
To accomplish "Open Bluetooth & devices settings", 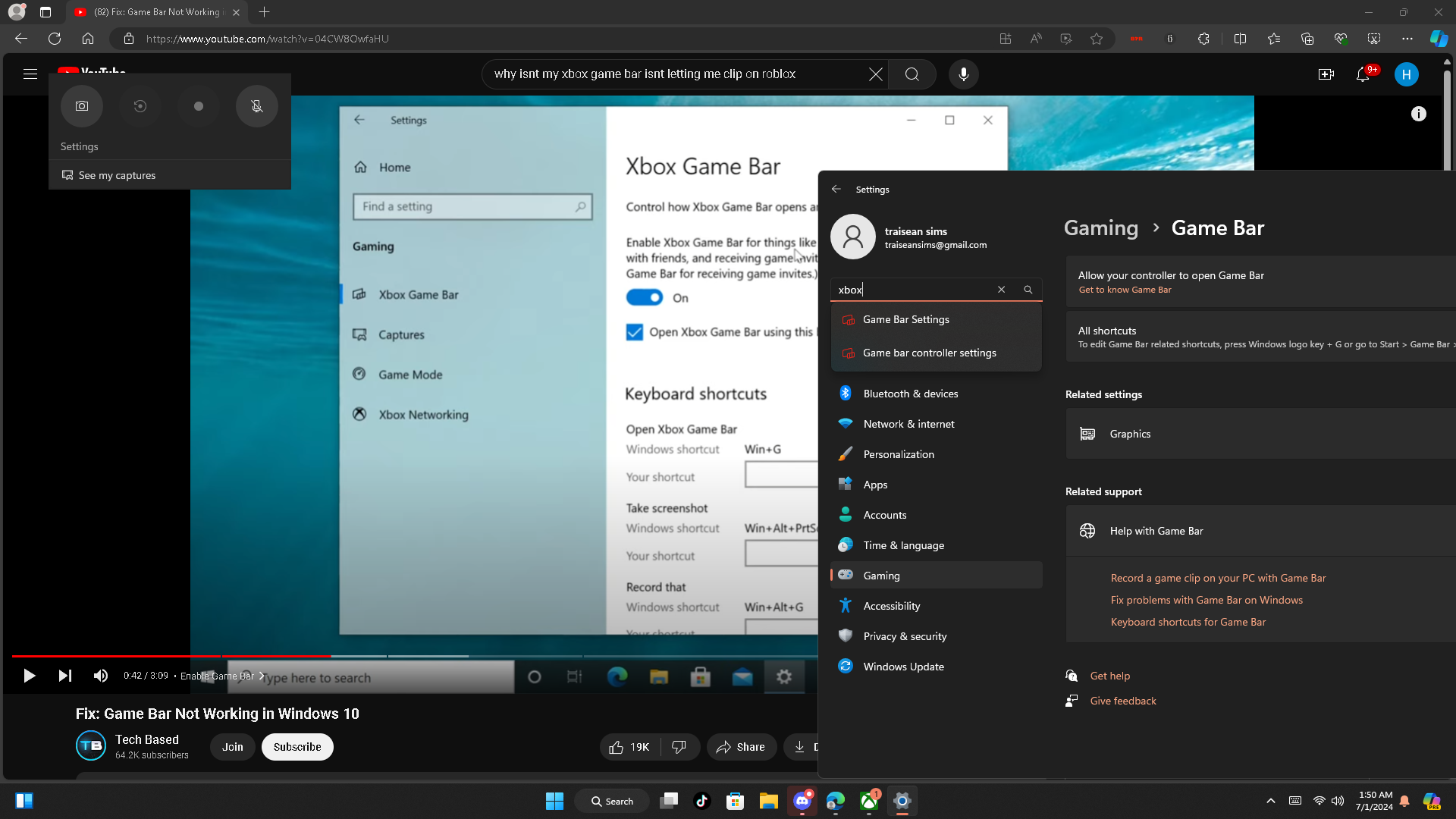I will 937,394.
